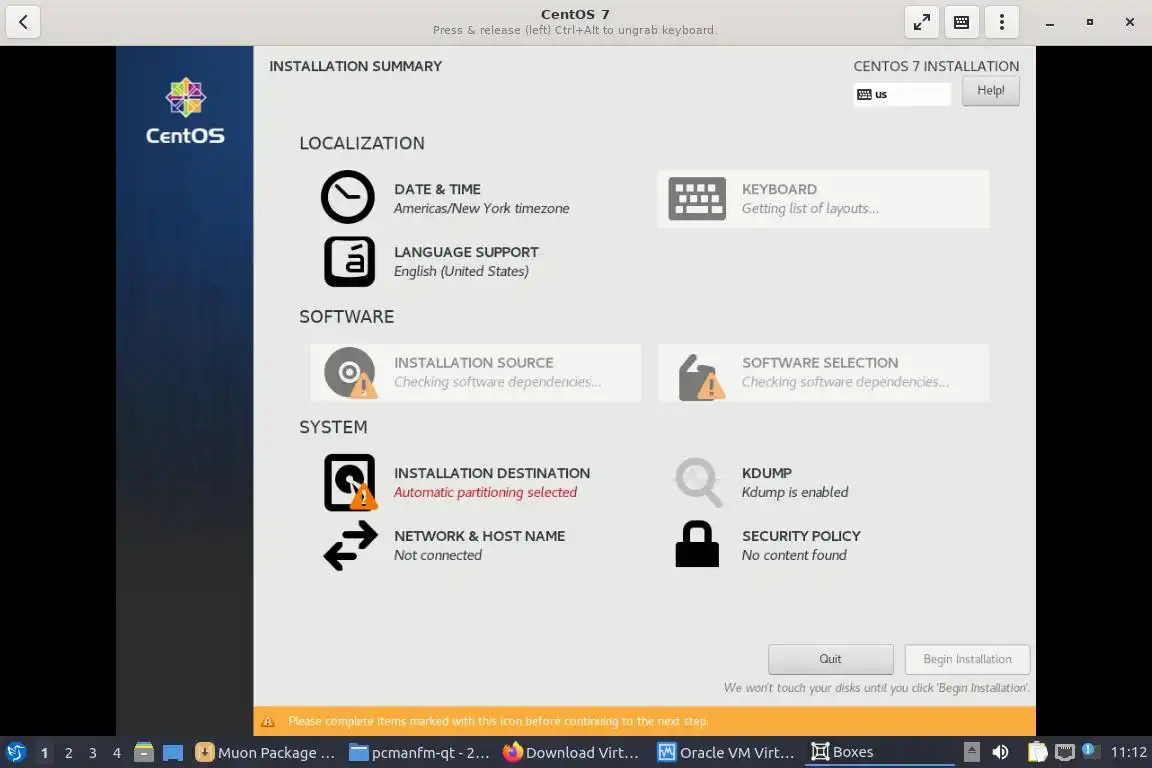Viewport: 1152px width, 768px height.
Task: Open the Kdump magnifier icon
Action: 698,482
